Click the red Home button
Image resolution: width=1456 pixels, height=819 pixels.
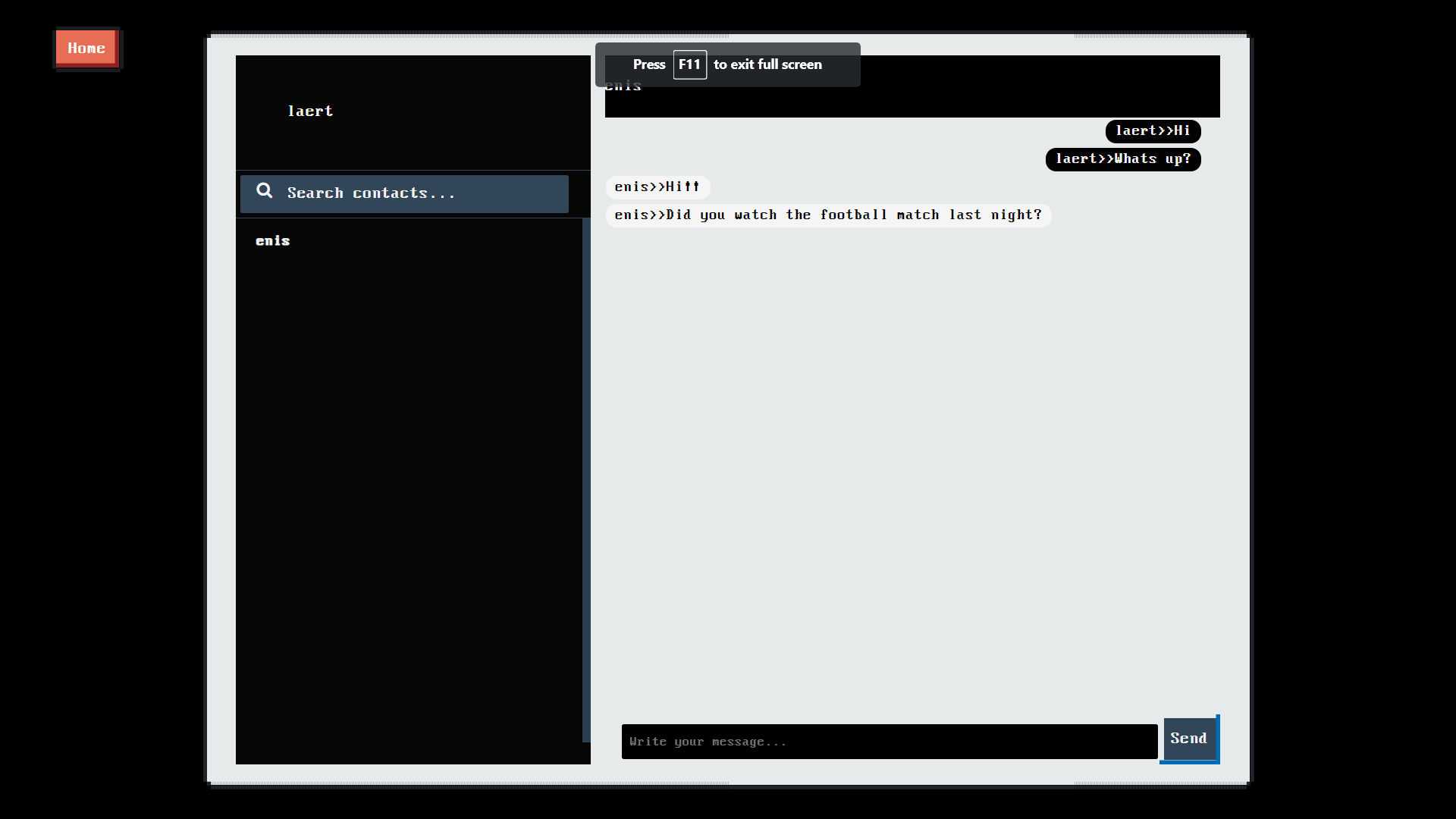(x=86, y=48)
